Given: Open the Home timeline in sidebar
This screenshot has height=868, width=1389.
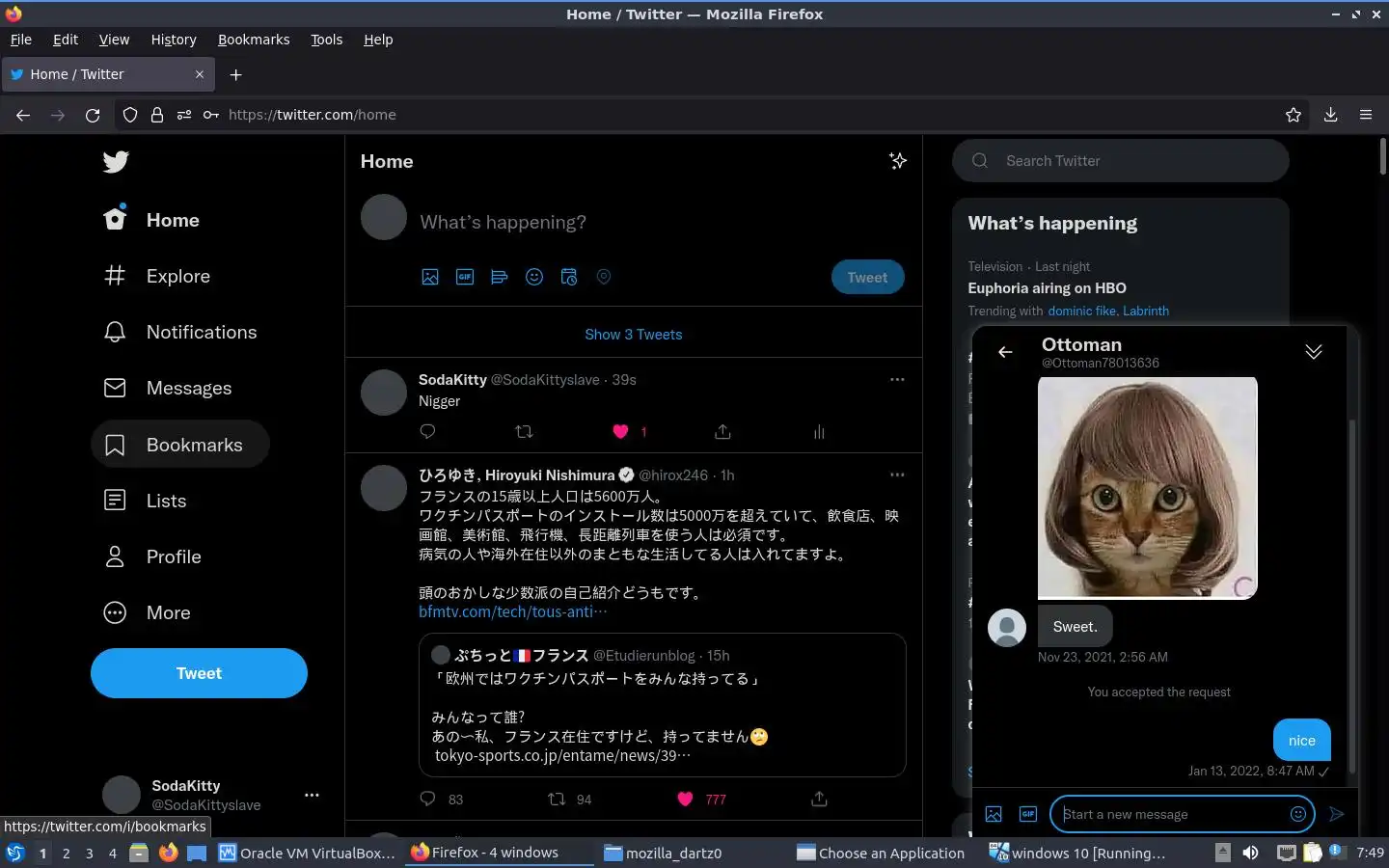Looking at the screenshot, I should point(151,220).
